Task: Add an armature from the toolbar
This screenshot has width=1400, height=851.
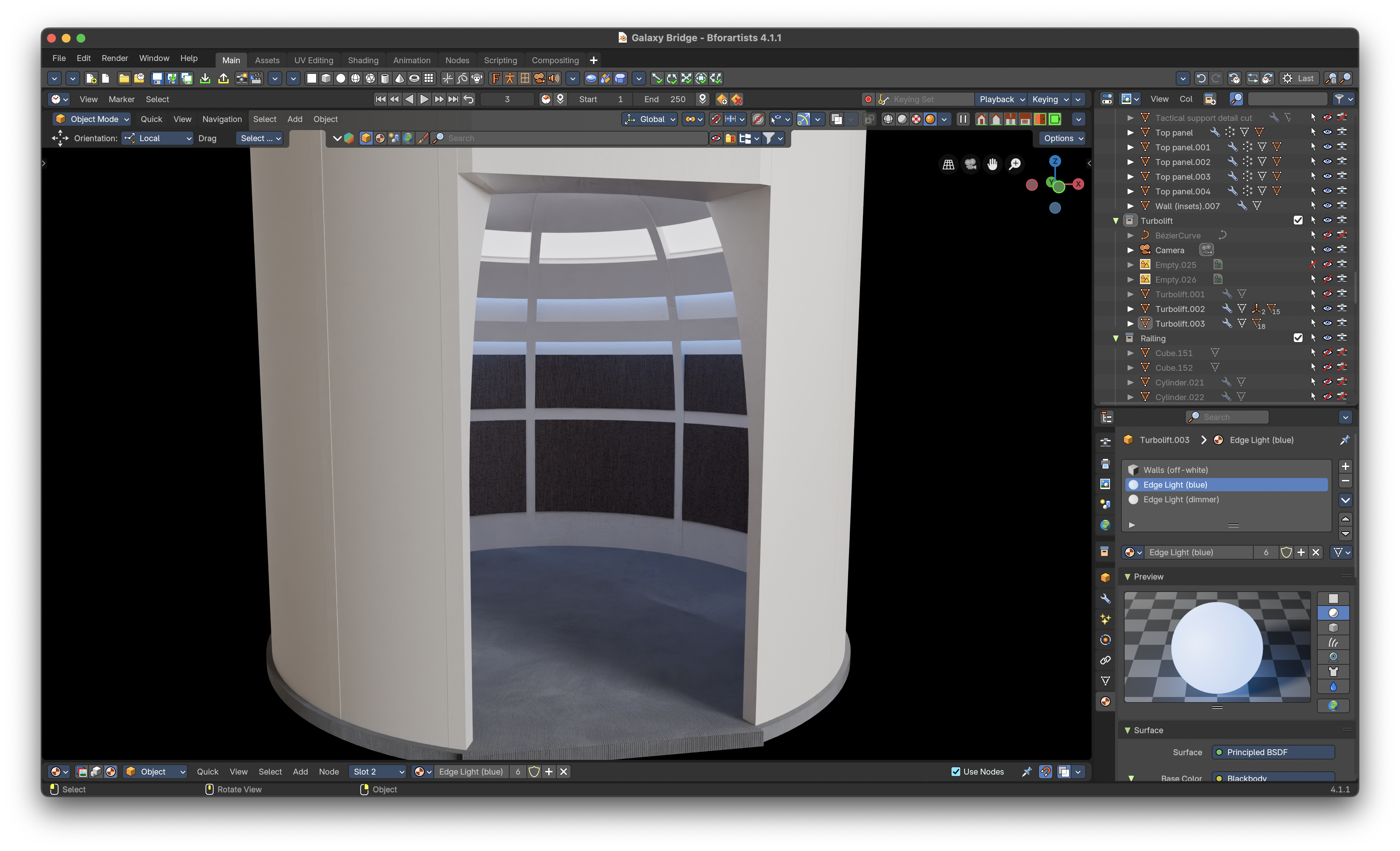Action: [x=510, y=78]
